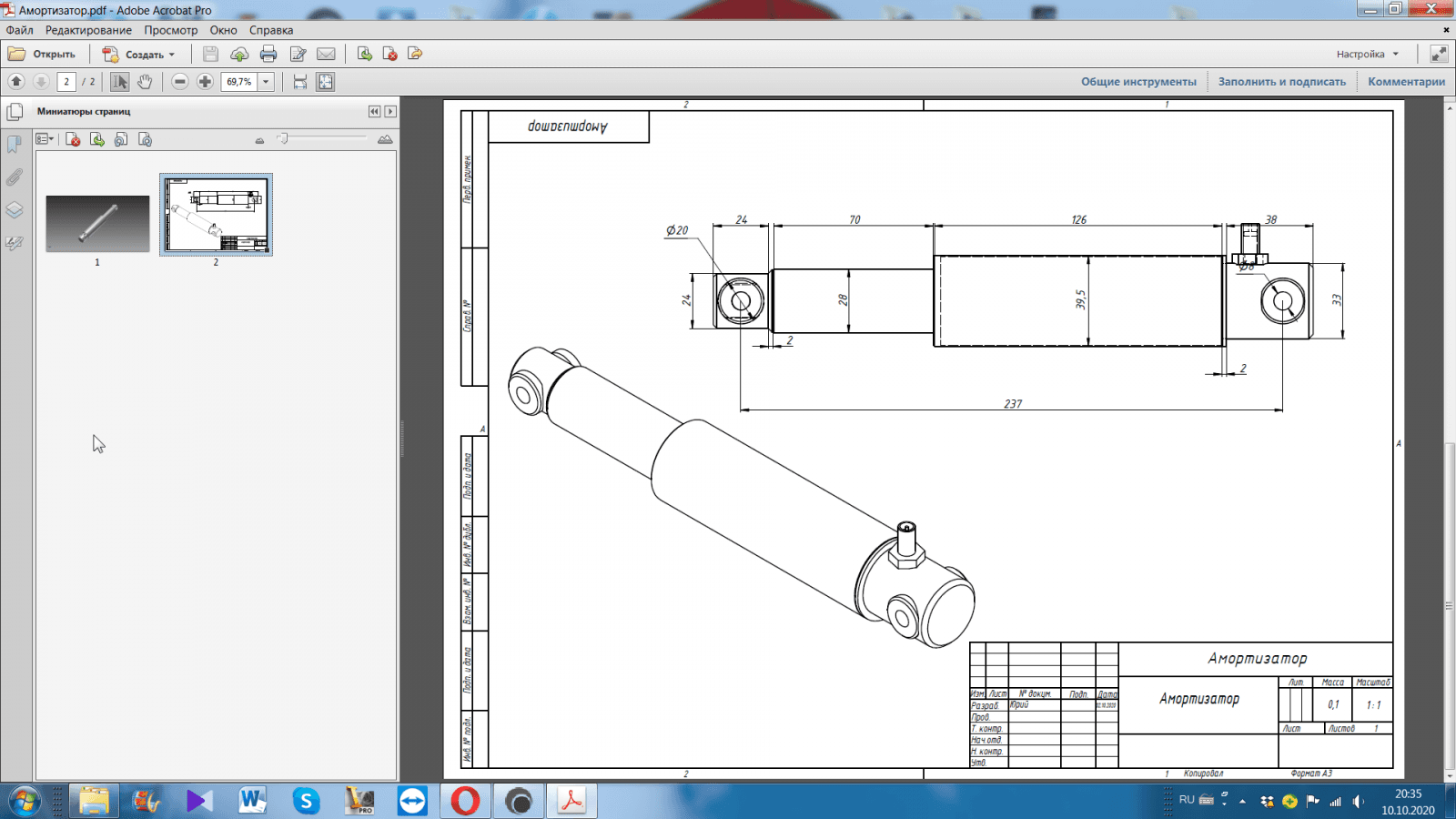Image resolution: width=1456 pixels, height=819 pixels.
Task: Click the read mode expand icon
Action: coord(1439,55)
